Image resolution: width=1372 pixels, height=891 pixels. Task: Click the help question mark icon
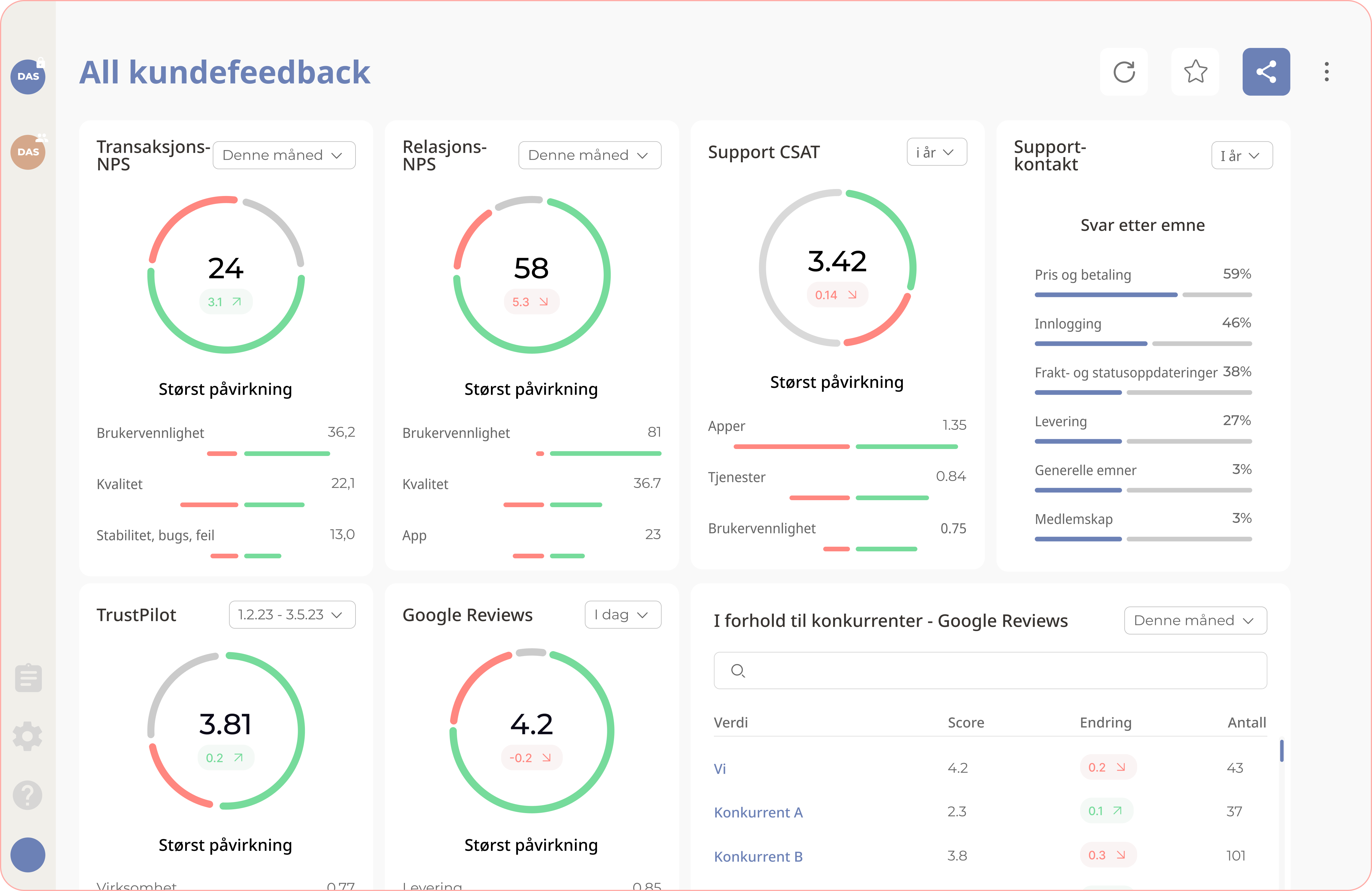pyautogui.click(x=28, y=795)
